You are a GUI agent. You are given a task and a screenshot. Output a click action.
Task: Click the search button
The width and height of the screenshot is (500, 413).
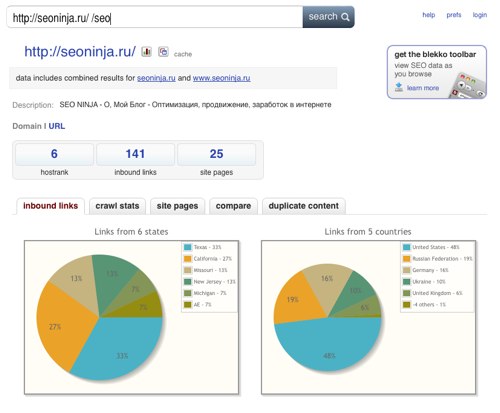pos(328,17)
